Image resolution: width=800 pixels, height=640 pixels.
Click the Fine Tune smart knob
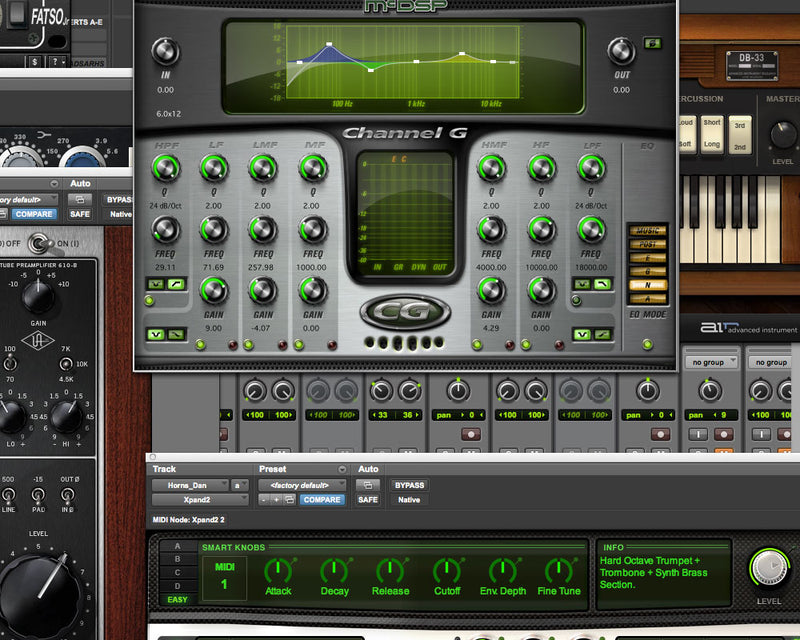[x=558, y=570]
